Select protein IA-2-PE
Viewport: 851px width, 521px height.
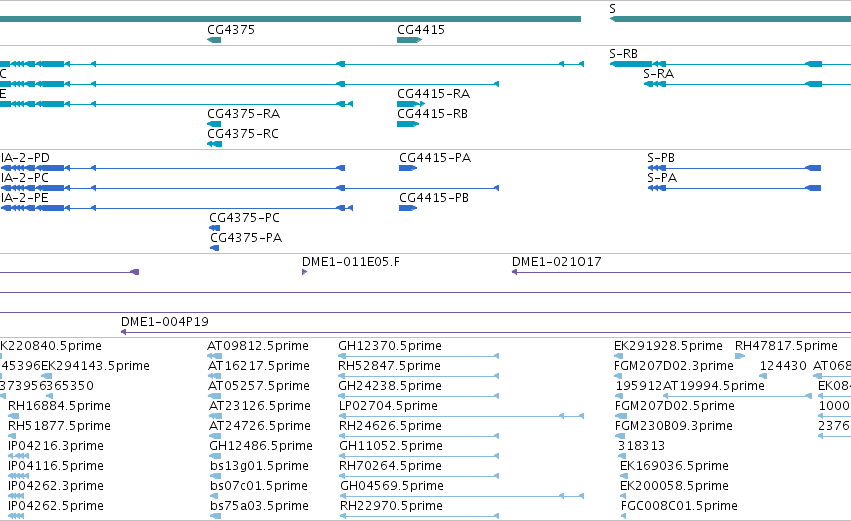tap(24, 198)
